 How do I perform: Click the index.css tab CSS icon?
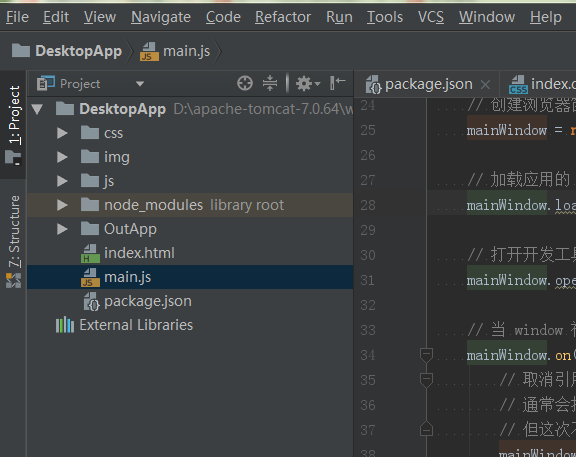[518, 84]
